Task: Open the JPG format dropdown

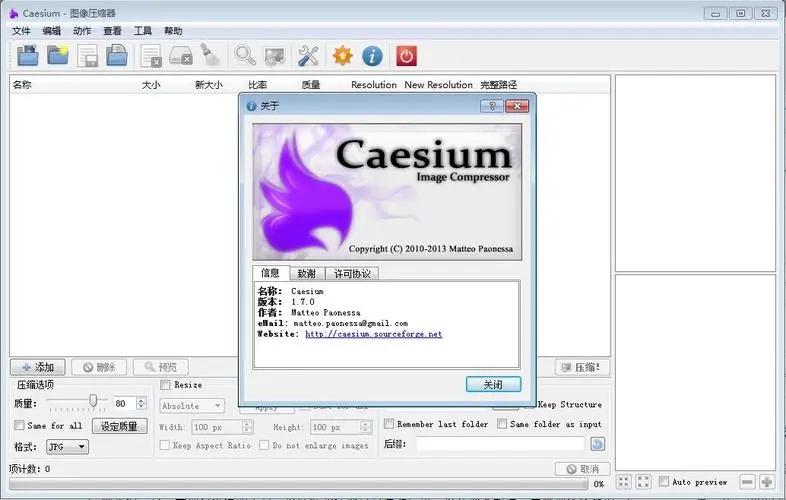Action: pos(67,446)
